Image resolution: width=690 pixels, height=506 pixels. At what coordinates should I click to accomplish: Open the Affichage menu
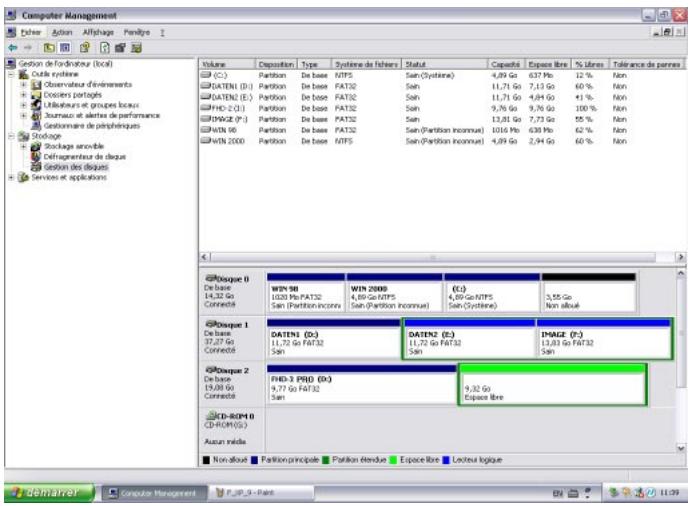click(98, 33)
